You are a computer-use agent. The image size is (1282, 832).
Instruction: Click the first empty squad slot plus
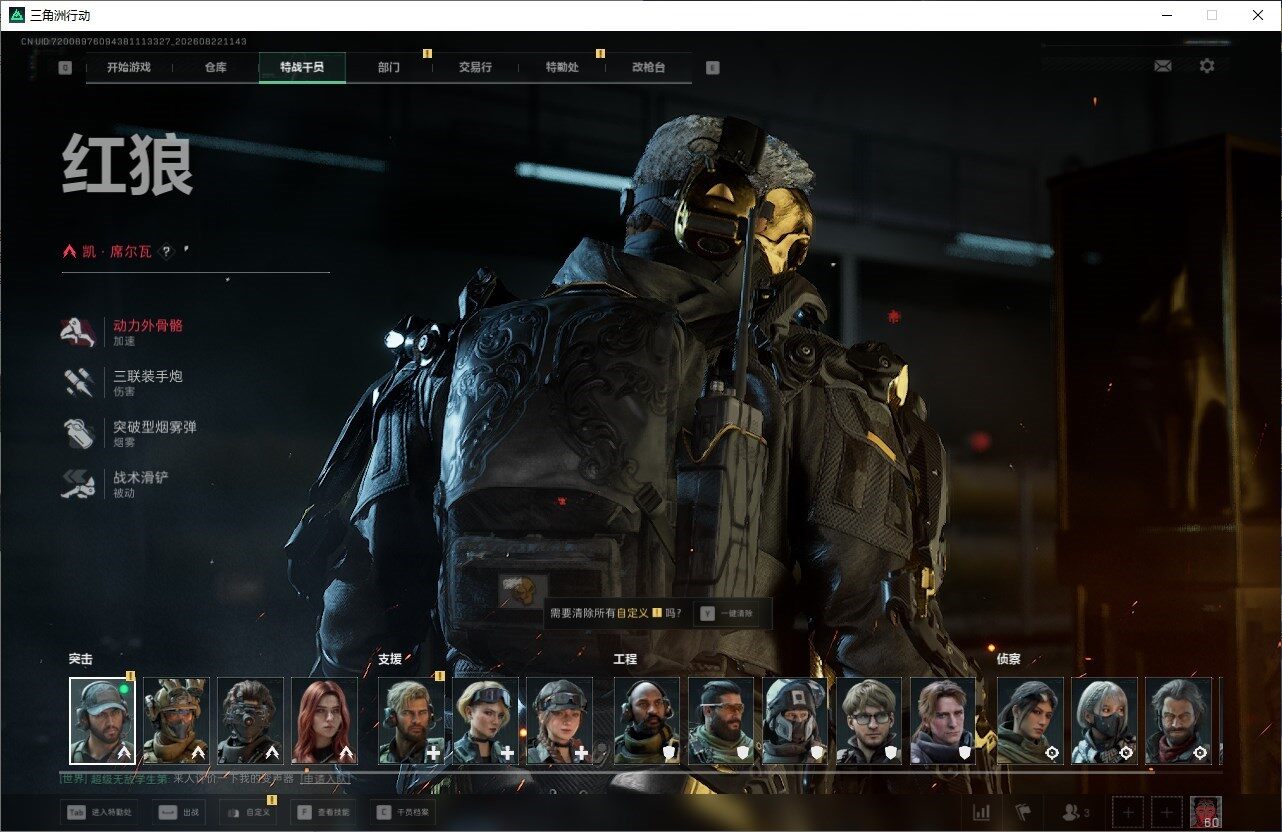(x=1129, y=812)
